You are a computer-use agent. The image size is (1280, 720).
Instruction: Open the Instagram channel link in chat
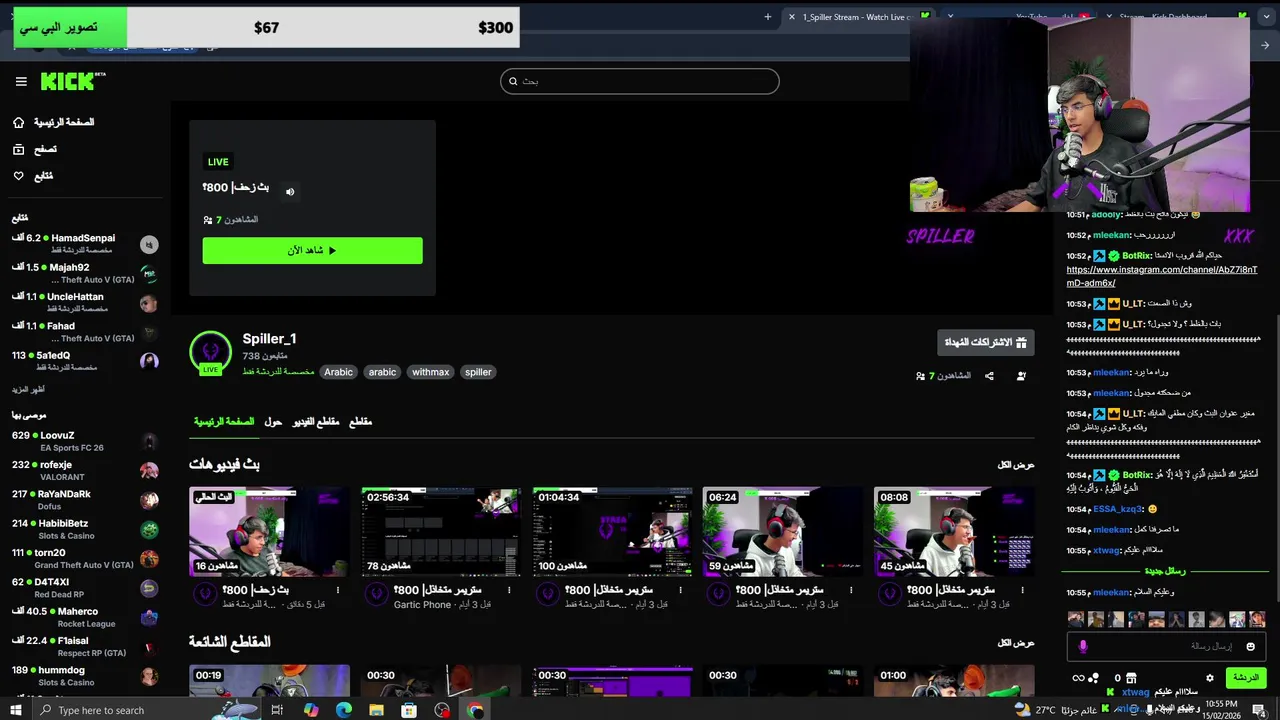pos(1162,276)
